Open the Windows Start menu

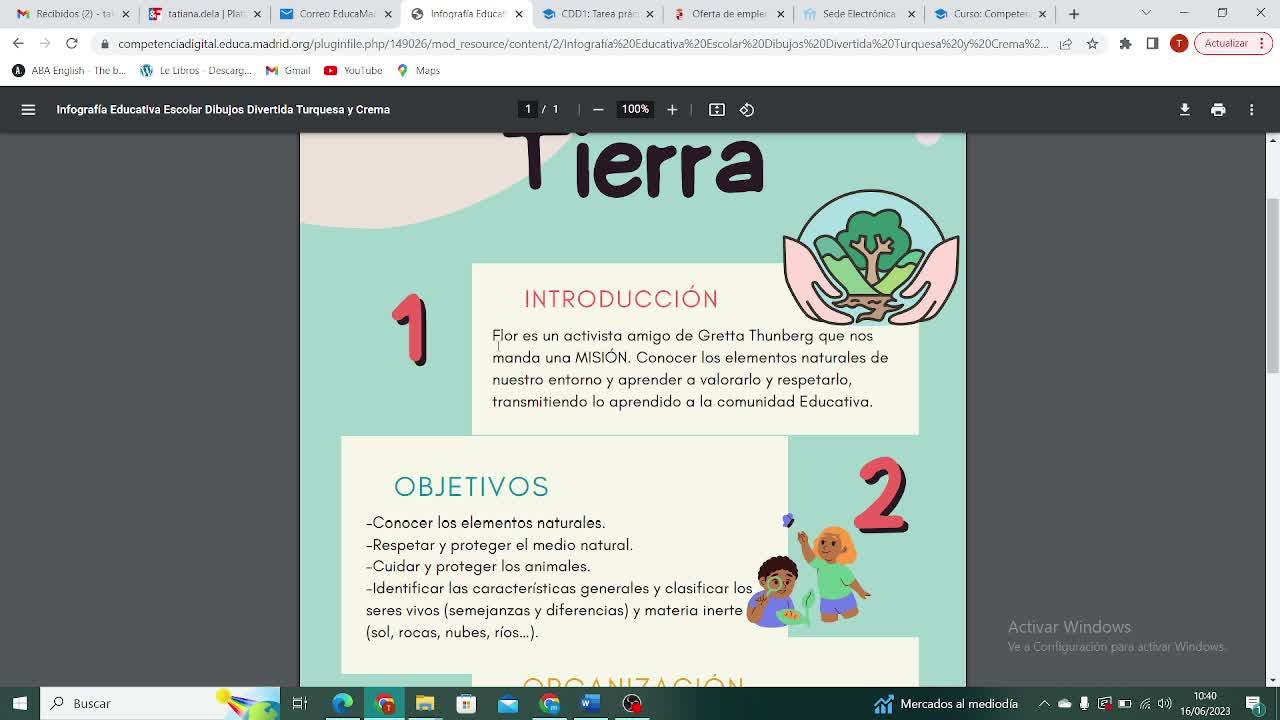tap(20, 703)
